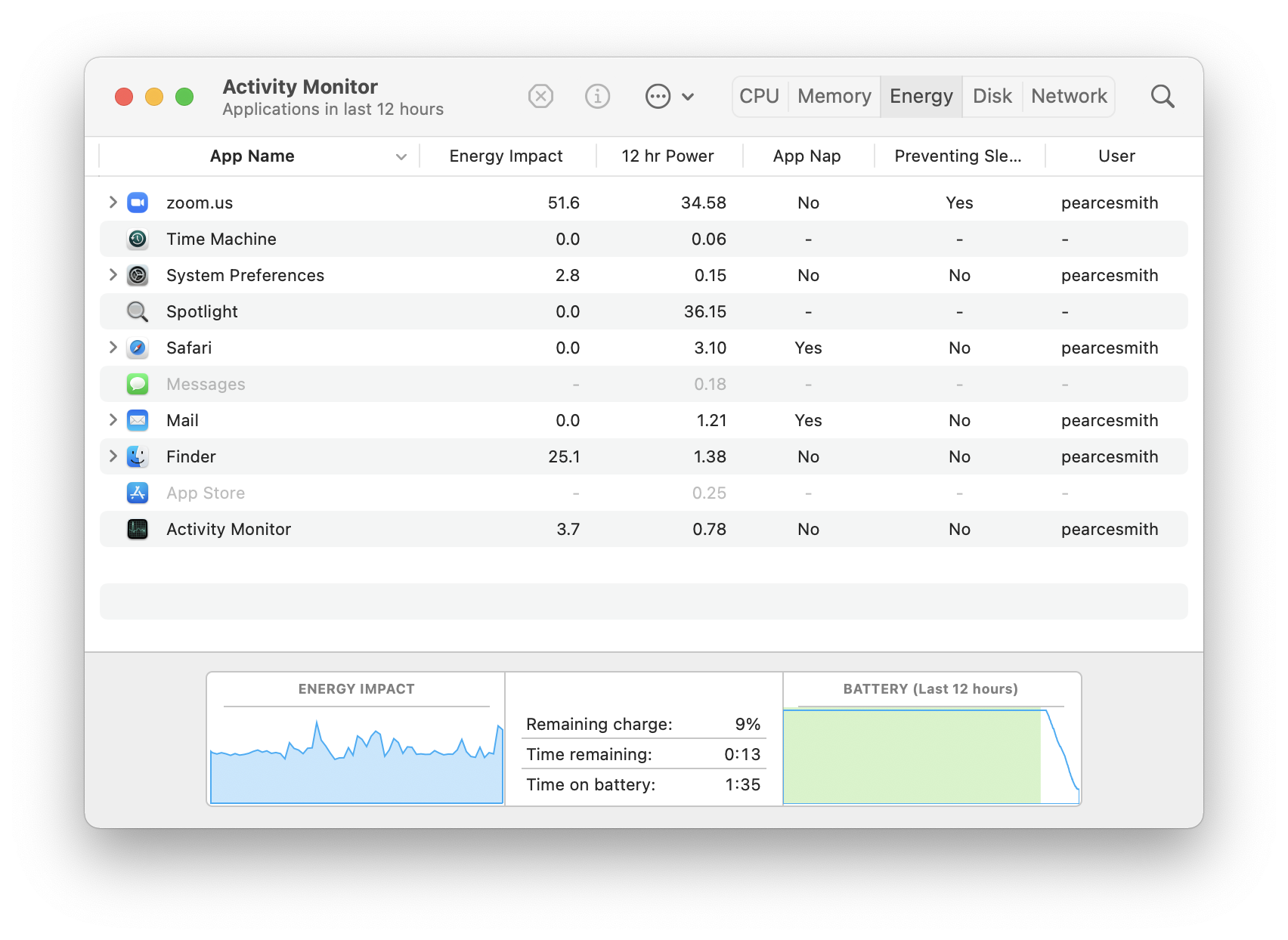Image resolution: width=1288 pixels, height=940 pixels.
Task: Click the App Store icon
Action: point(138,493)
